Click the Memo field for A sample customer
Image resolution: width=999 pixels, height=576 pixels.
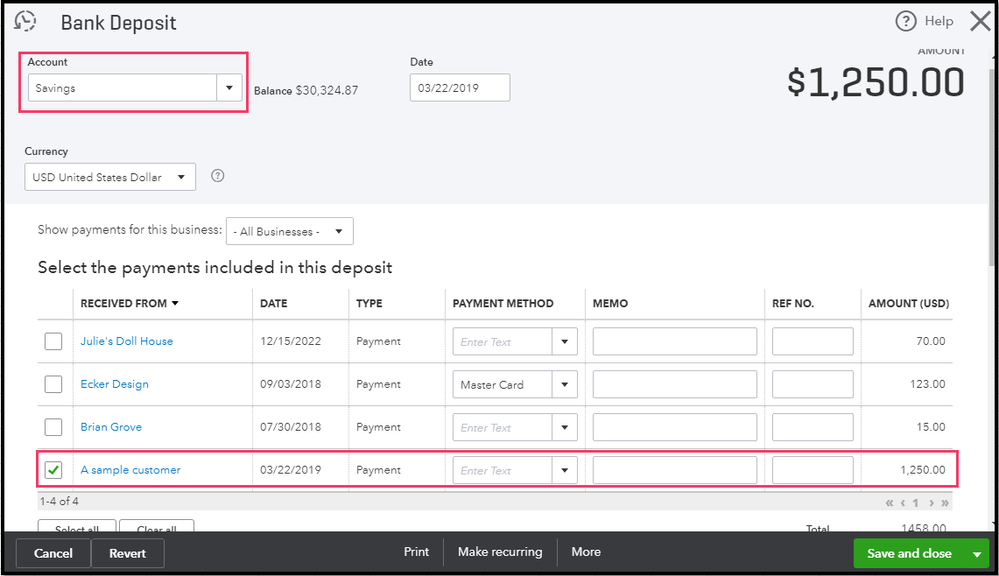pyautogui.click(x=675, y=470)
